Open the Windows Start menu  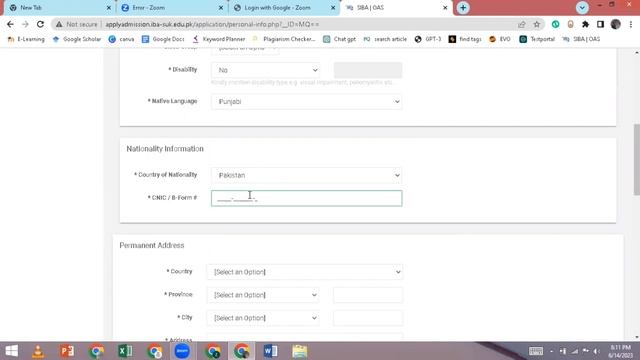(11, 351)
